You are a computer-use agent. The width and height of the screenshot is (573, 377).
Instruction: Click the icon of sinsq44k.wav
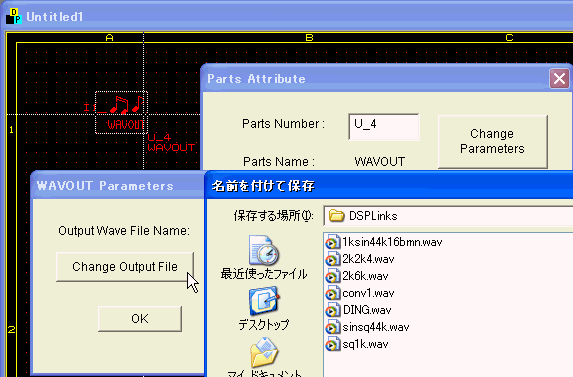coord(332,327)
